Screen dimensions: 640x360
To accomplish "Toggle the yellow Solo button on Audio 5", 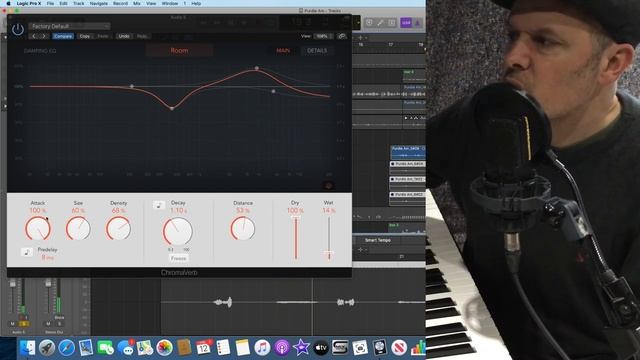I will point(24,324).
